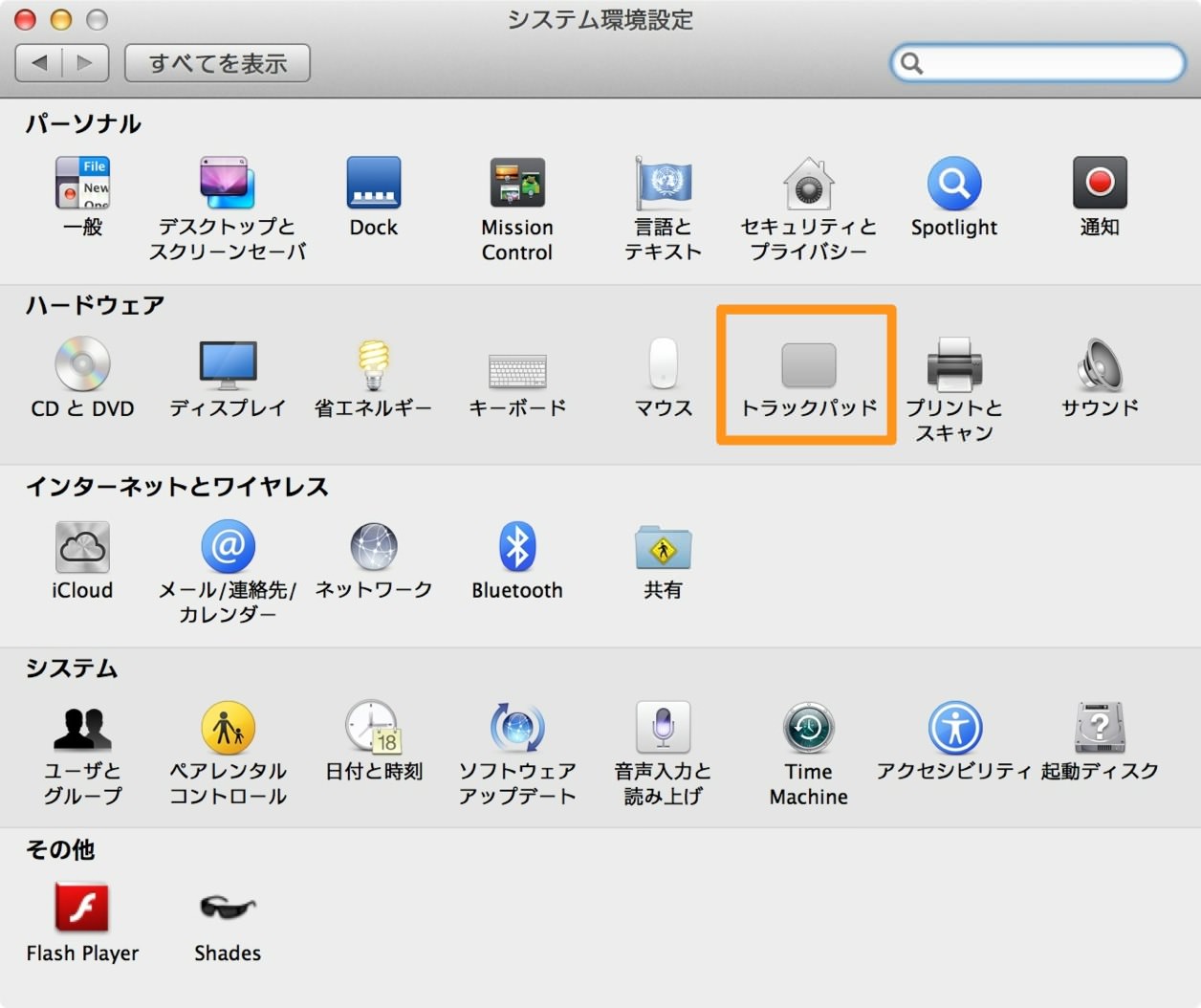
Task: Open トラックパッド (Trackpad) preferences
Action: pos(808,365)
